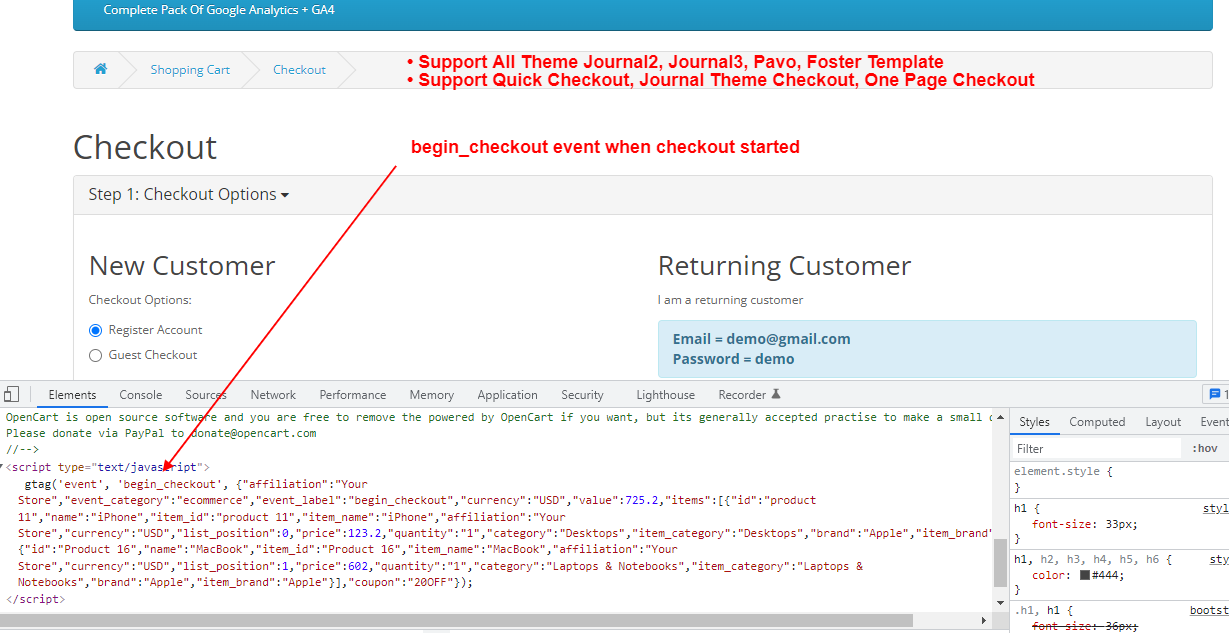Click the 'Complete Pack Of Google Analytics + GA4' banner text
The width and height of the screenshot is (1229, 633).
click(x=219, y=10)
